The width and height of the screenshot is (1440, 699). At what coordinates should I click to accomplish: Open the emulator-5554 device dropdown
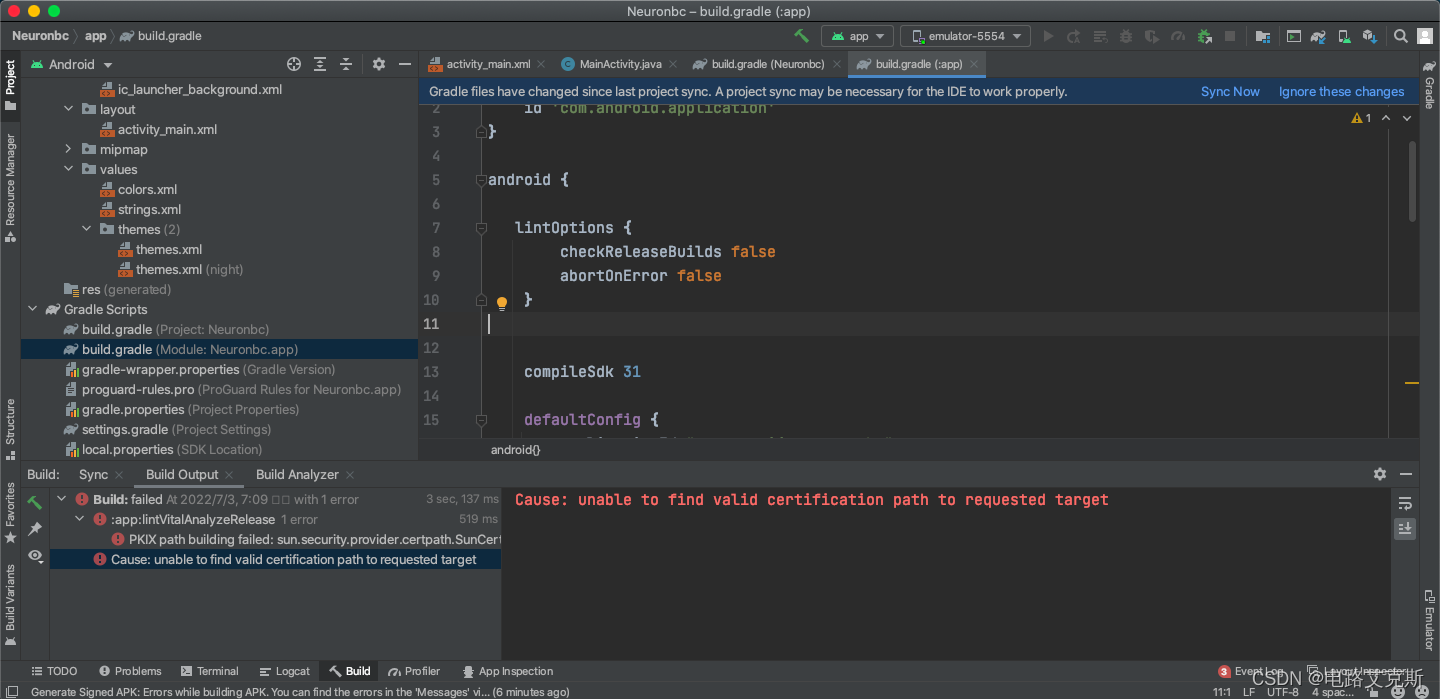(x=965, y=36)
